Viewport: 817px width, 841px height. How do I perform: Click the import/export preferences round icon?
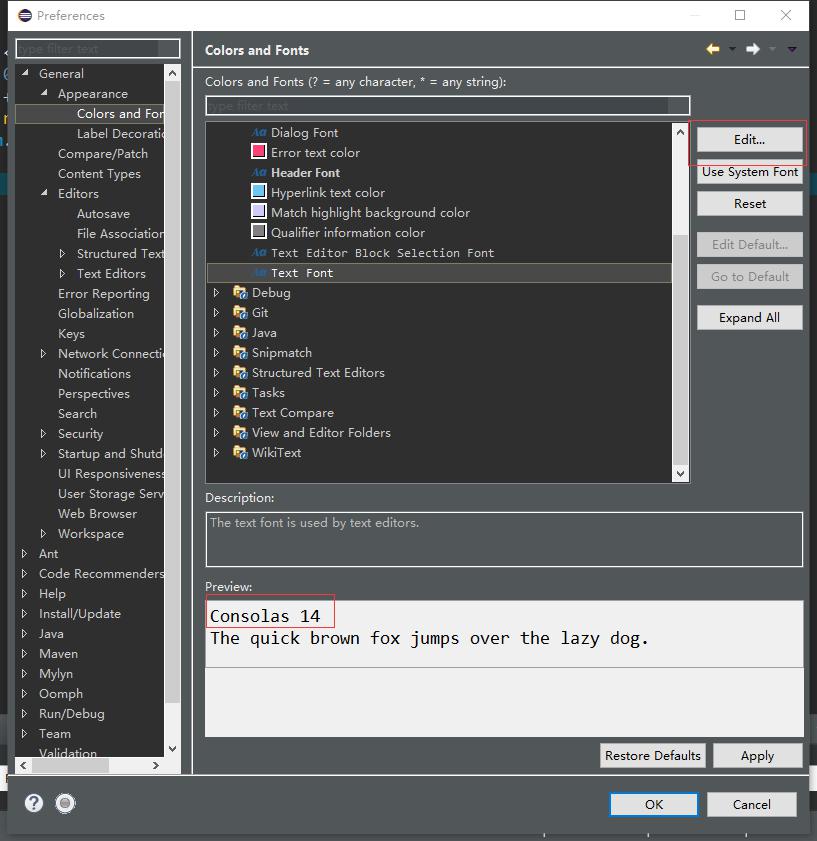tap(65, 803)
